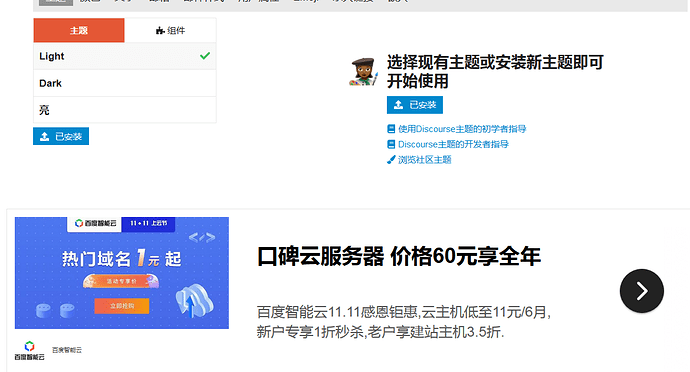Select the Dark theme
This screenshot has height=372, width=690.
coord(125,83)
